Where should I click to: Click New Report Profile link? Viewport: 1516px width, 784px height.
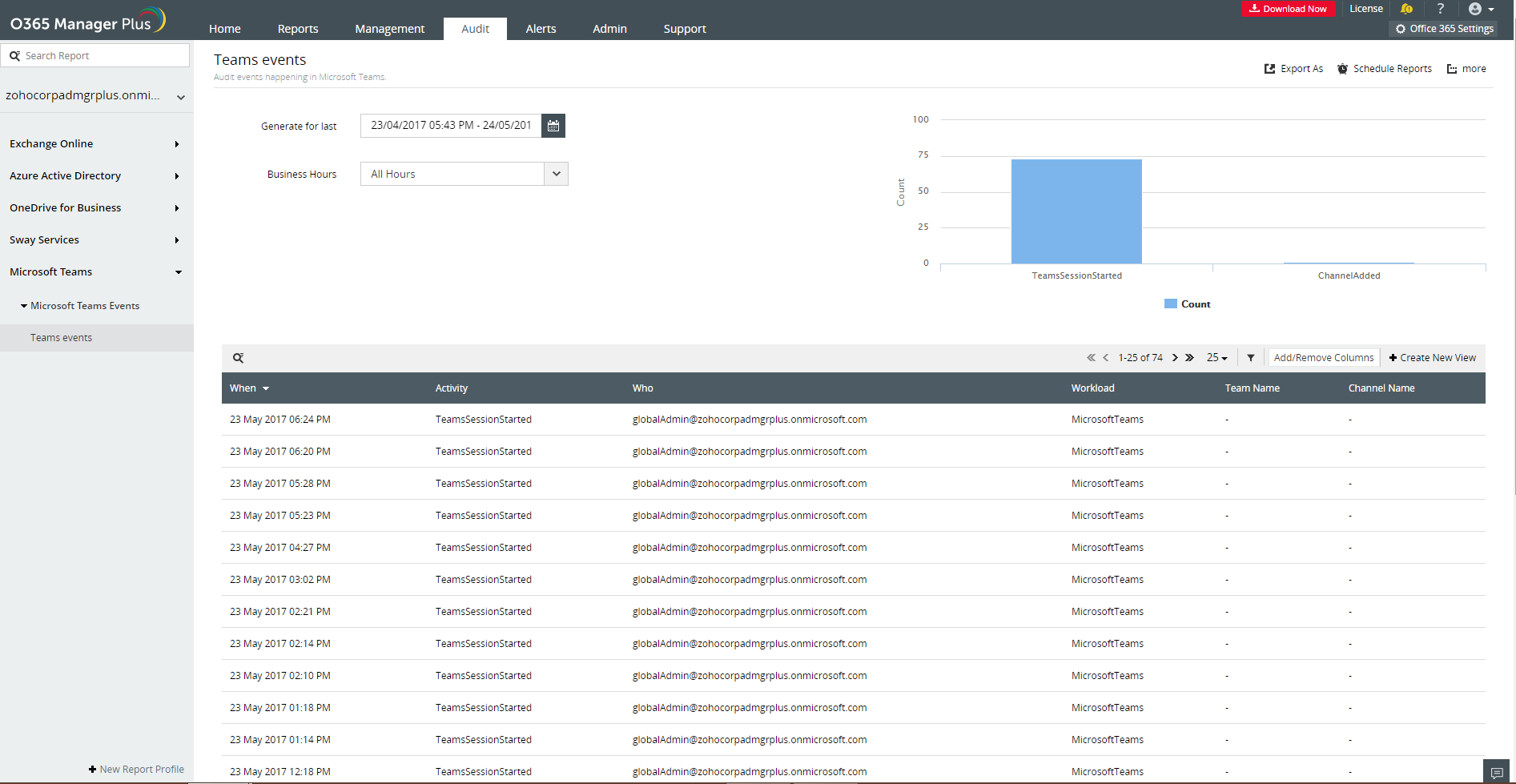click(136, 770)
